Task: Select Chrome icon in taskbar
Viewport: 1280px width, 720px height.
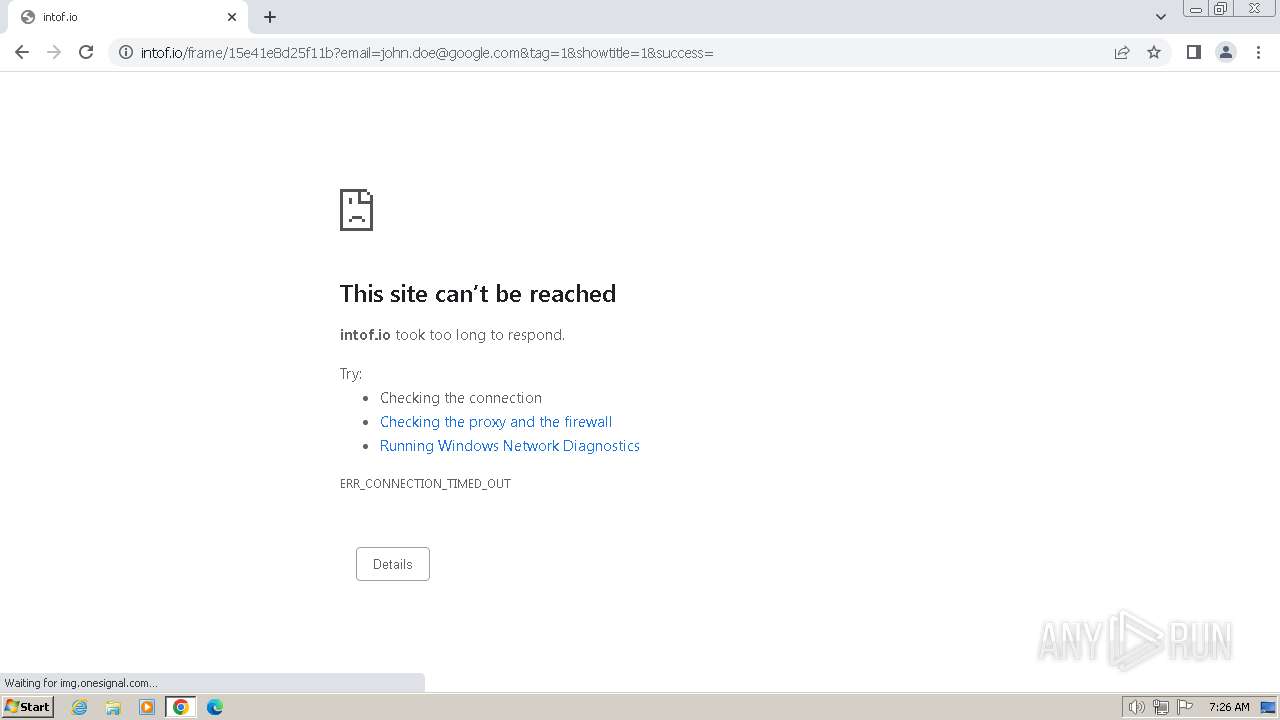Action: [x=181, y=707]
